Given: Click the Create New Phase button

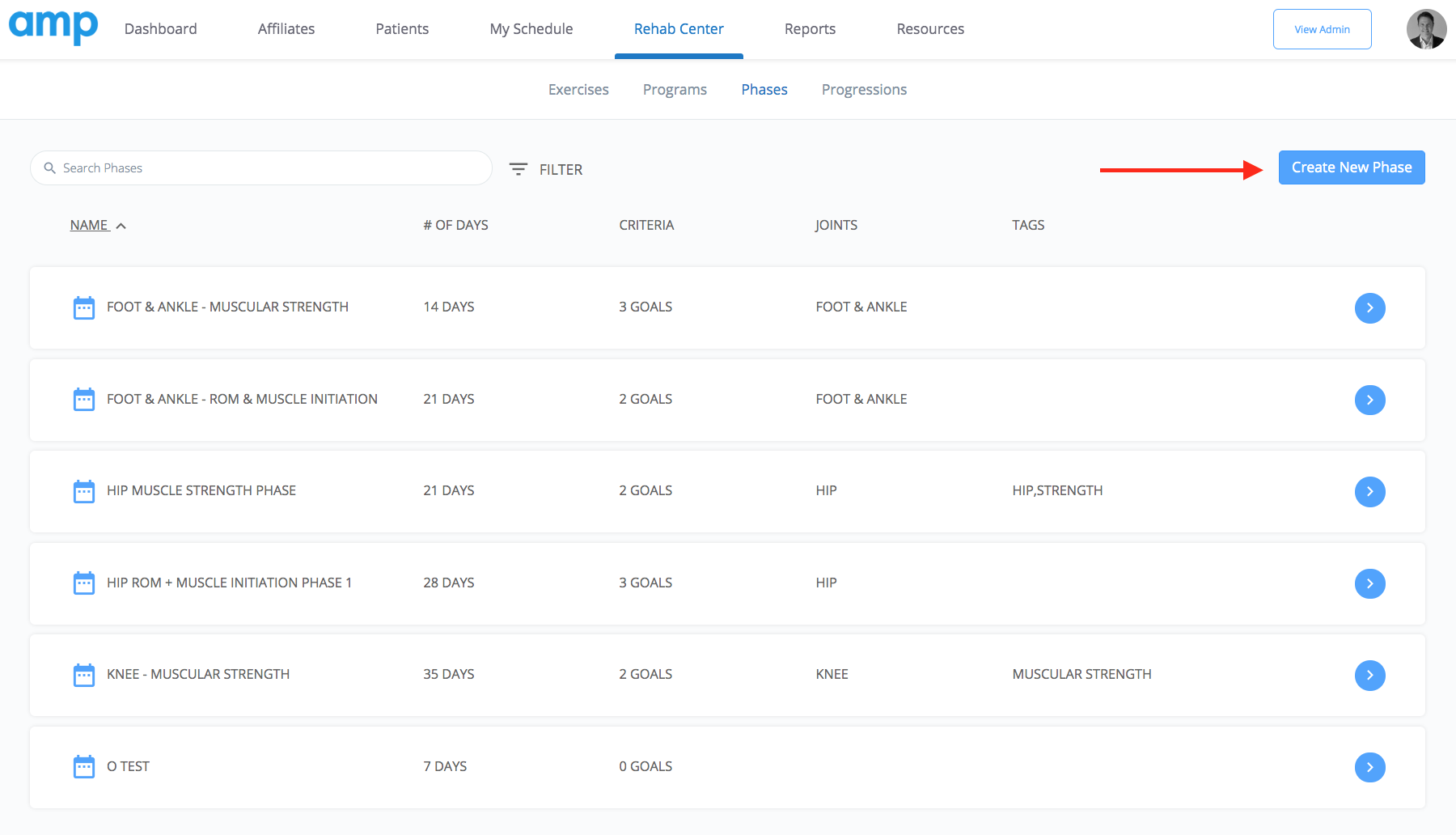Looking at the screenshot, I should [x=1351, y=167].
